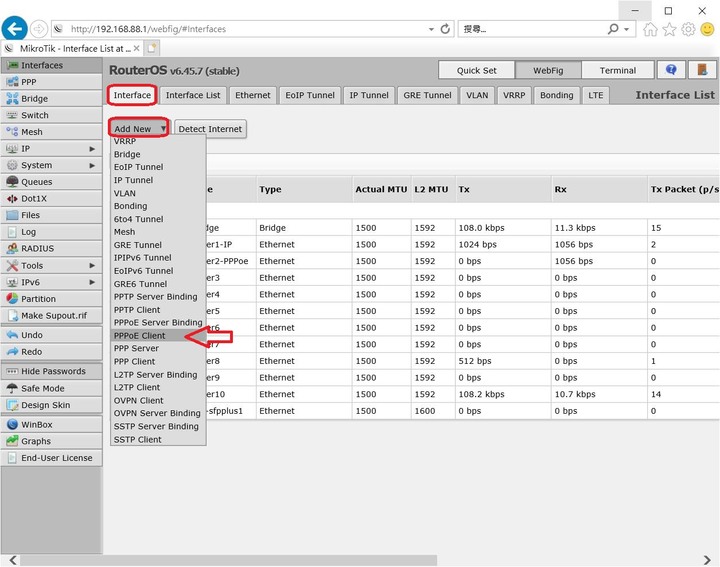Sort by the Actual MTU column header

point(381,189)
